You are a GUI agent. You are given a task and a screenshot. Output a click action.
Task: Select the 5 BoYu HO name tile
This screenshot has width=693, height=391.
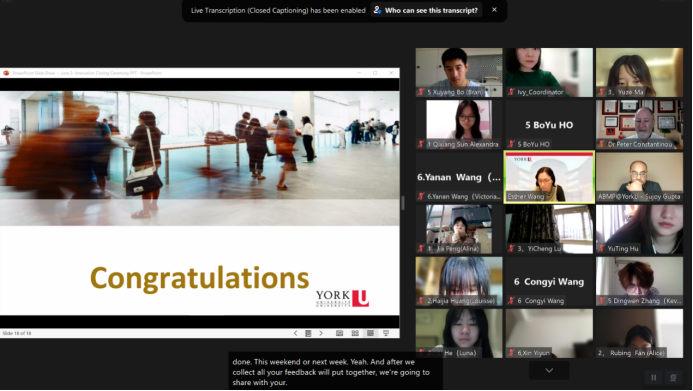pyautogui.click(x=549, y=125)
